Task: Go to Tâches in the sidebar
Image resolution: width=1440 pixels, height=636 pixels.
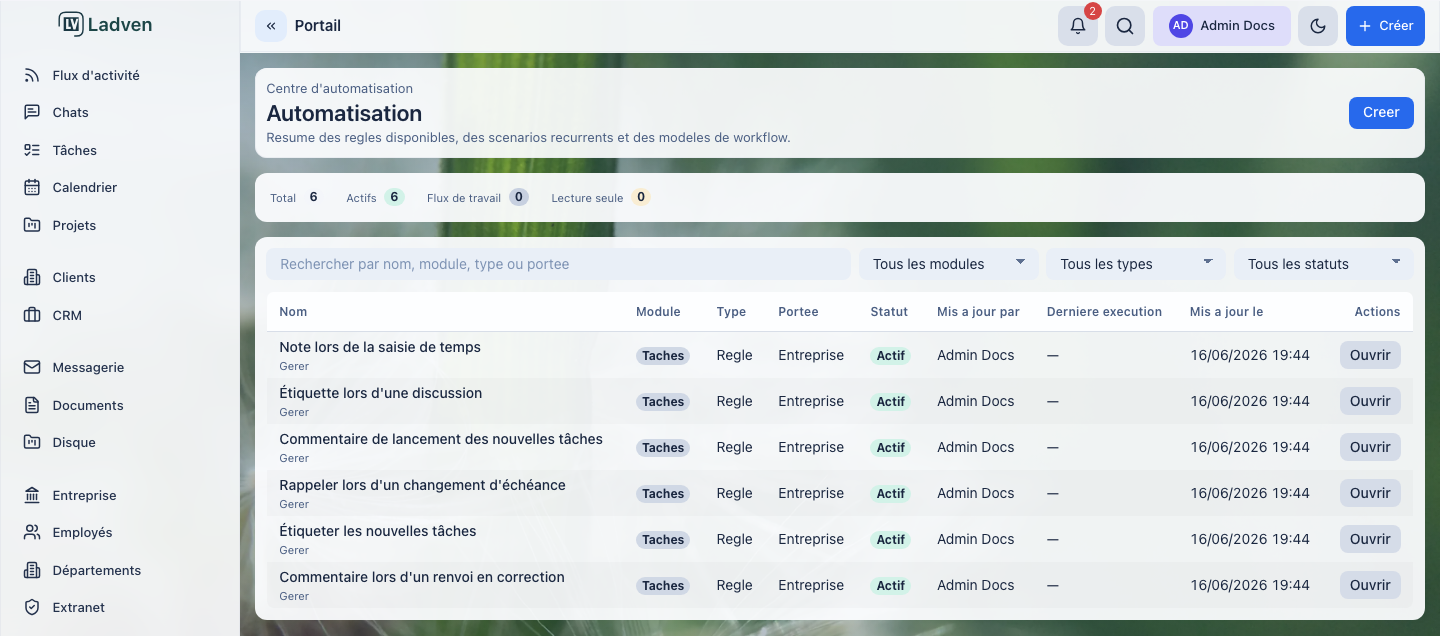Action: (75, 150)
